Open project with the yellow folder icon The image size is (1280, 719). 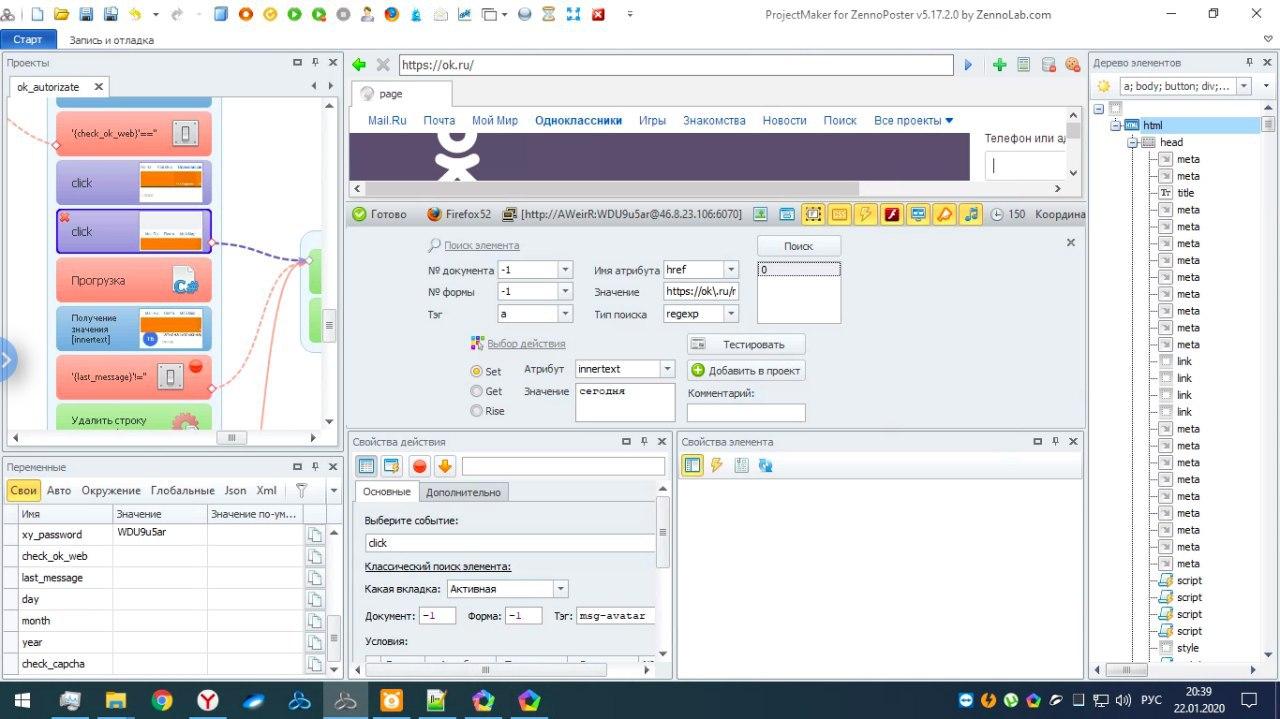pyautogui.click(x=62, y=15)
